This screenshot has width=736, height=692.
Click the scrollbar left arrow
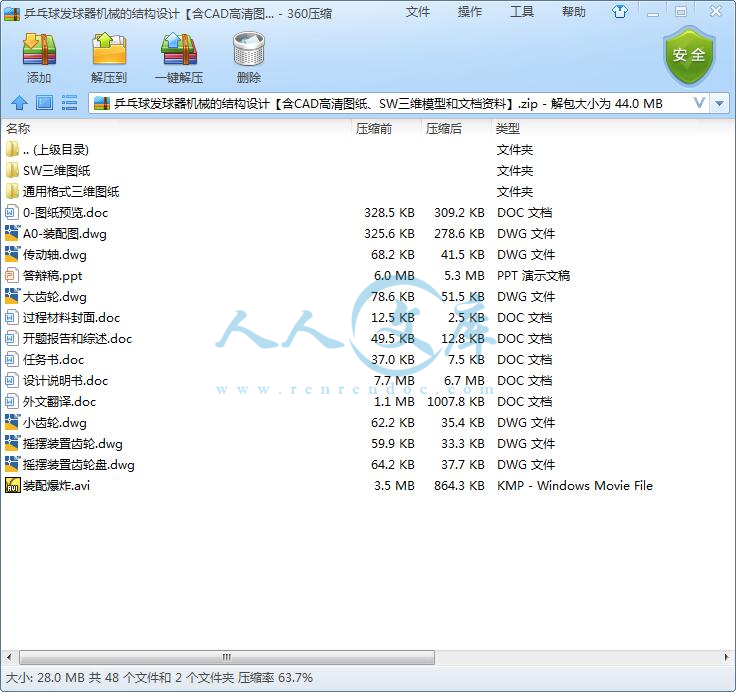coord(9,657)
